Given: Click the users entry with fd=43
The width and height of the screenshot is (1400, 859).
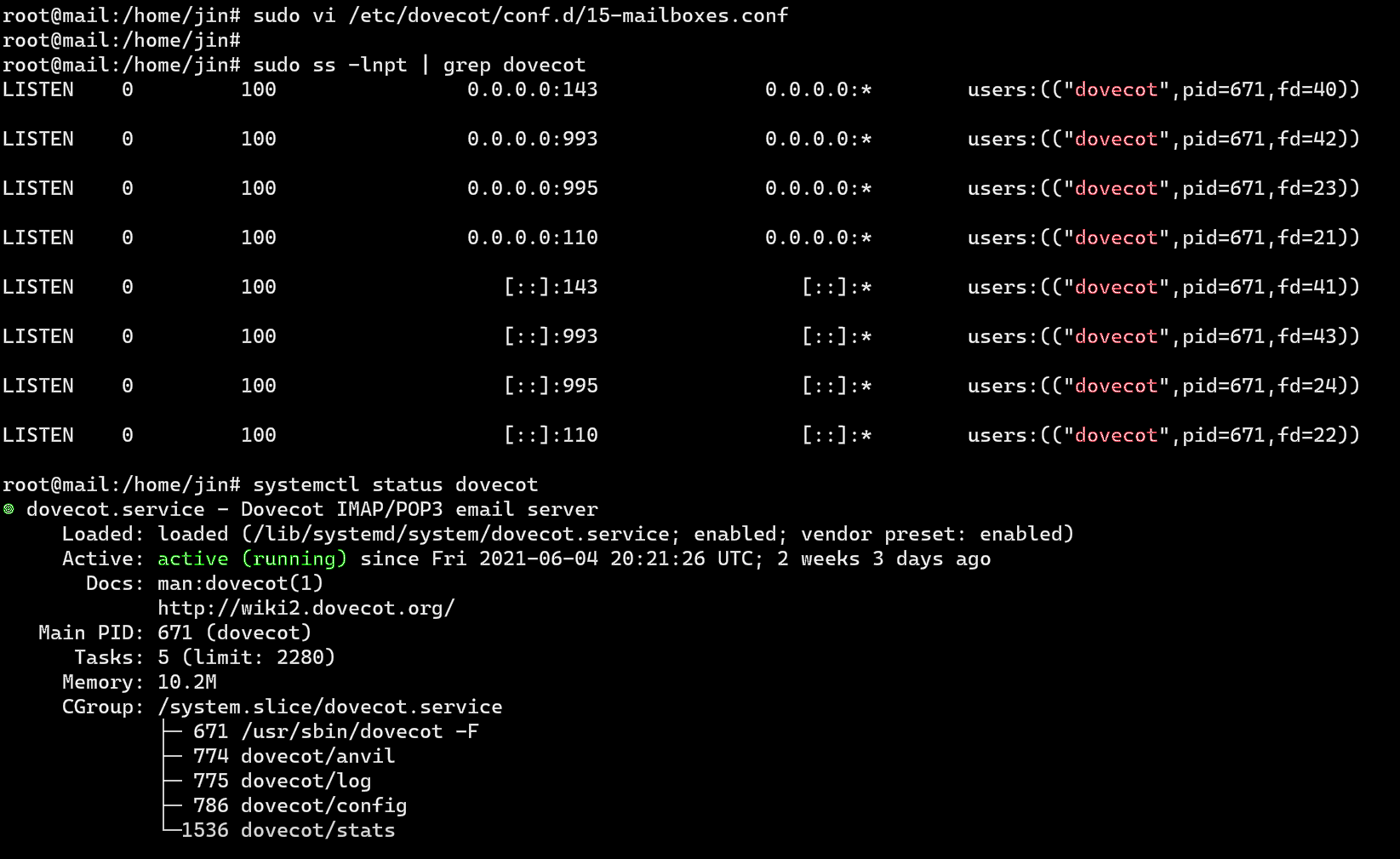Looking at the screenshot, I should (x=1163, y=336).
